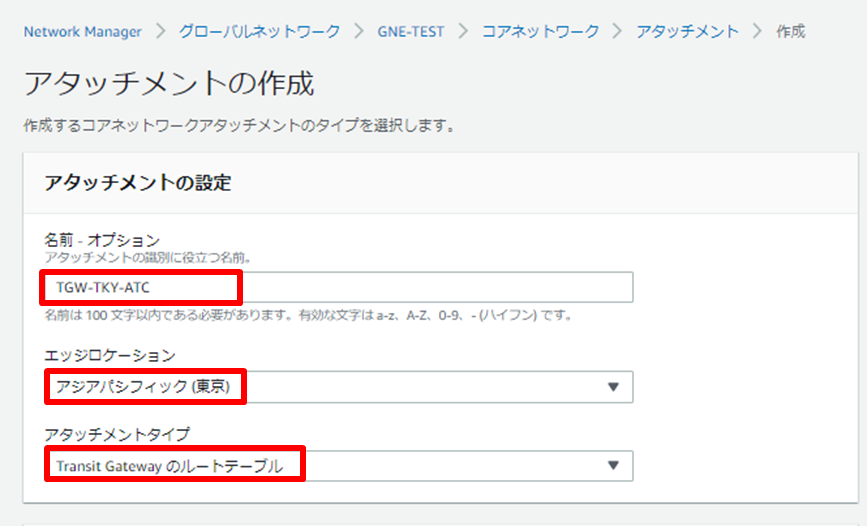
Task: Click the 名前 - オプション label
Action: coord(102,240)
